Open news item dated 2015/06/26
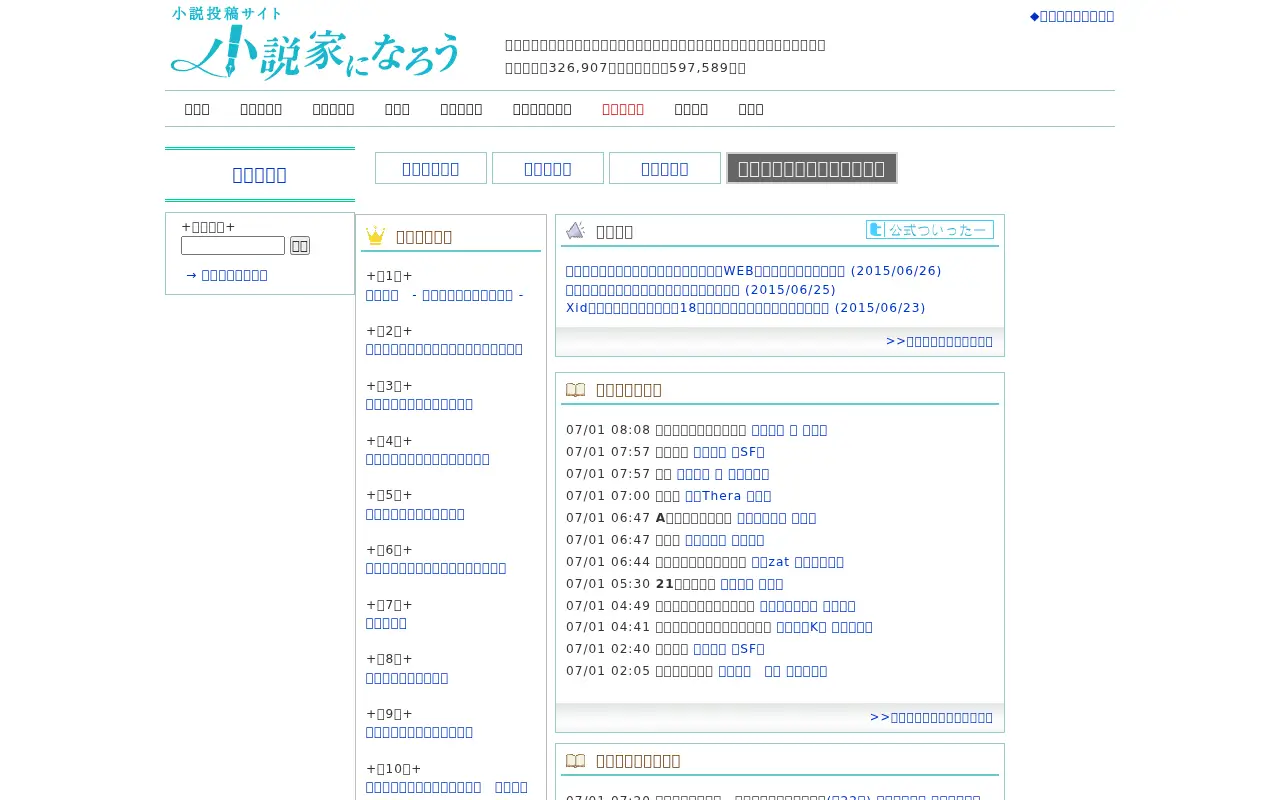The image size is (1280, 800). [754, 271]
